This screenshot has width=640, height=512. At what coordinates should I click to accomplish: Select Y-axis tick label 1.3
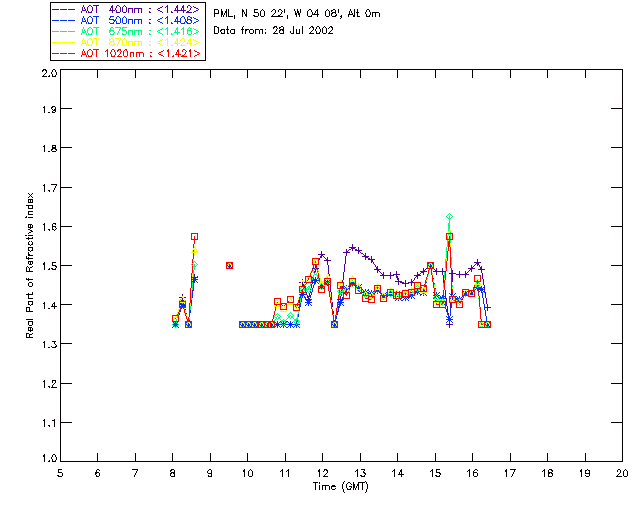click(49, 344)
